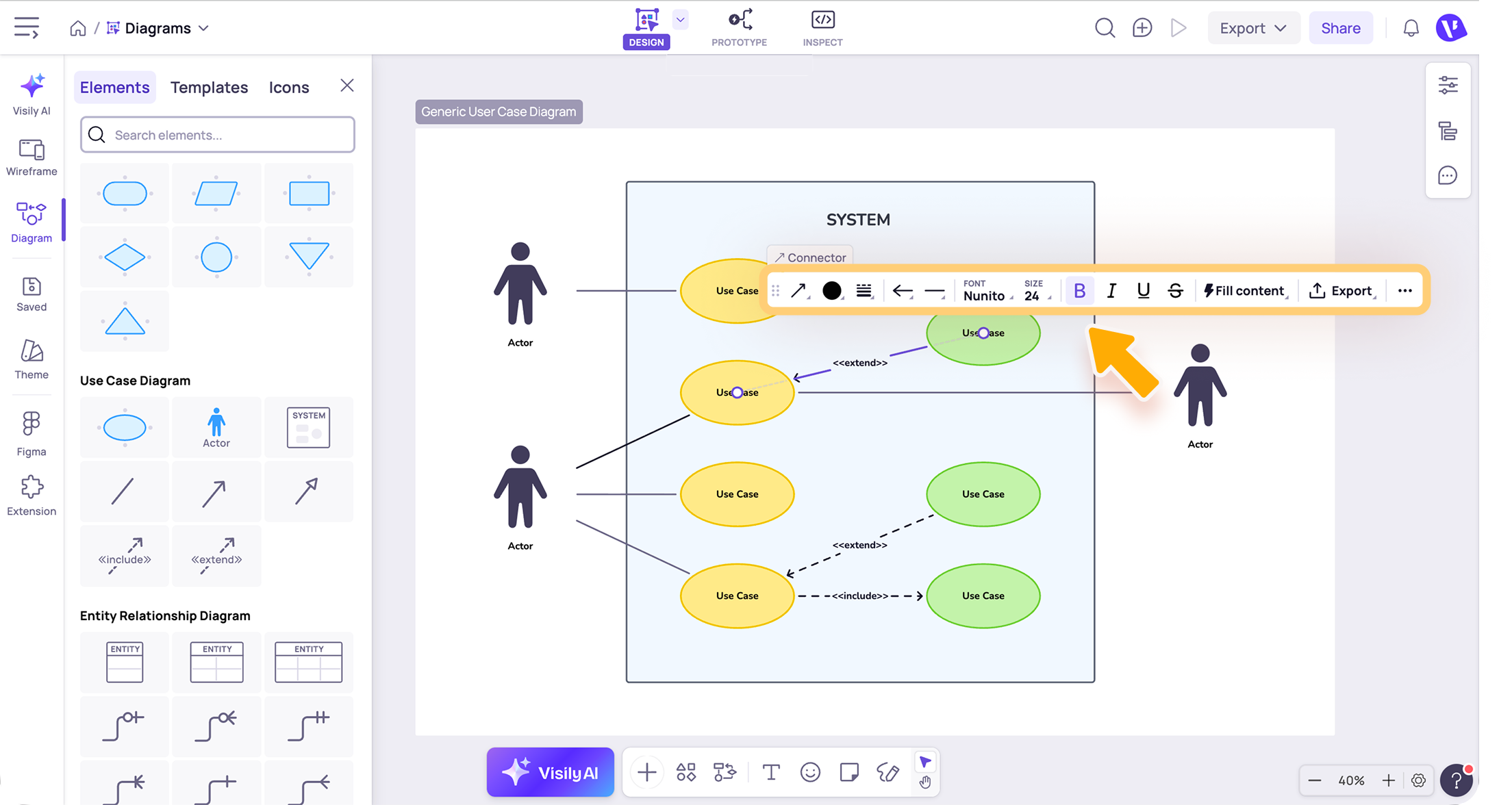Open the font size 24 dropdown
This screenshot has height=805, width=1512.
[x=1036, y=291]
